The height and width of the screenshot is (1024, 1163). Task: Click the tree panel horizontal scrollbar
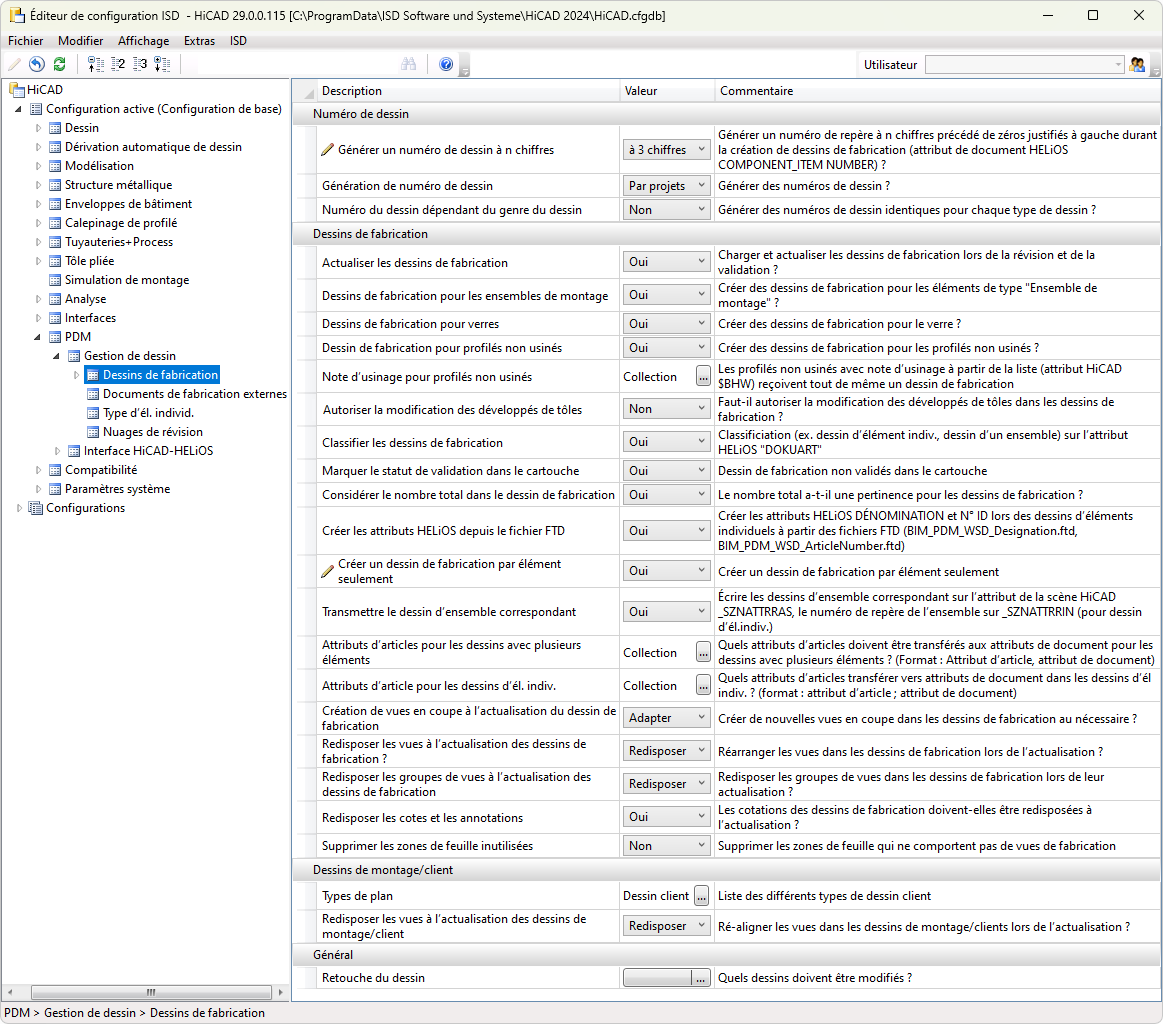coord(150,992)
